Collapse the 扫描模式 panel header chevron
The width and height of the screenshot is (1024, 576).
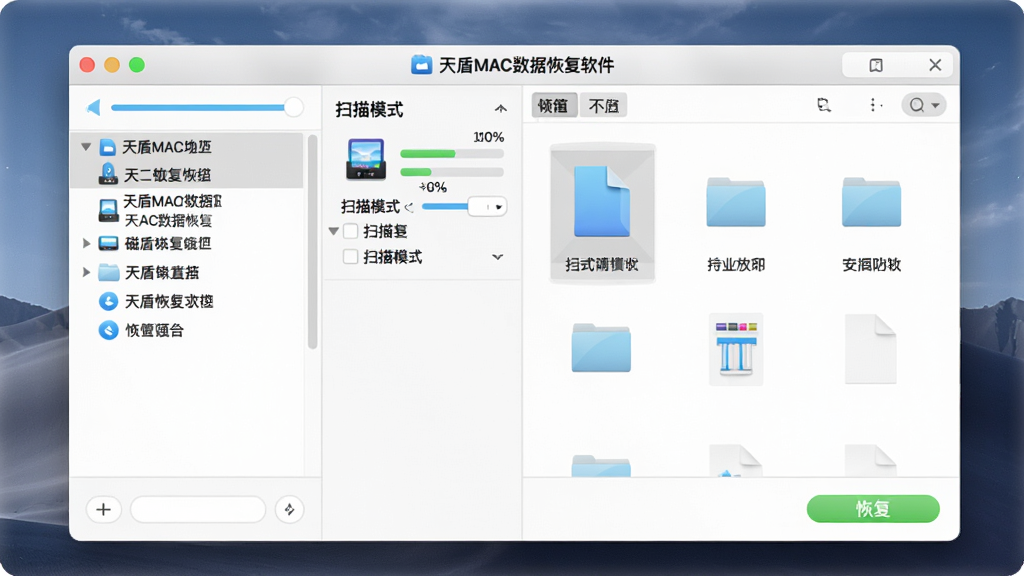(x=500, y=109)
